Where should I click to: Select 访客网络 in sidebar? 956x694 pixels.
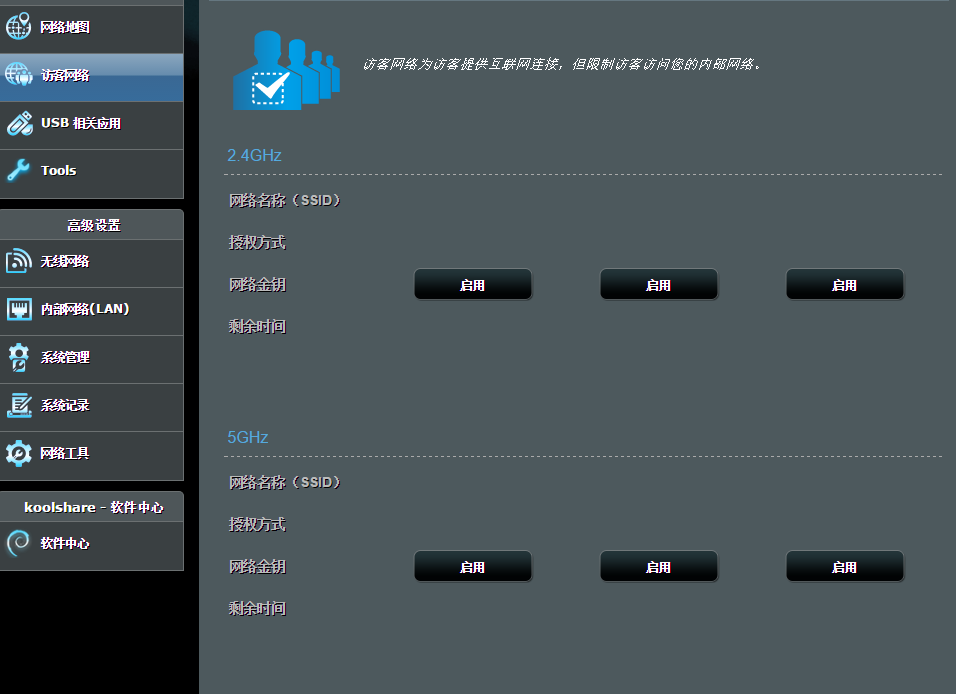pos(91,77)
